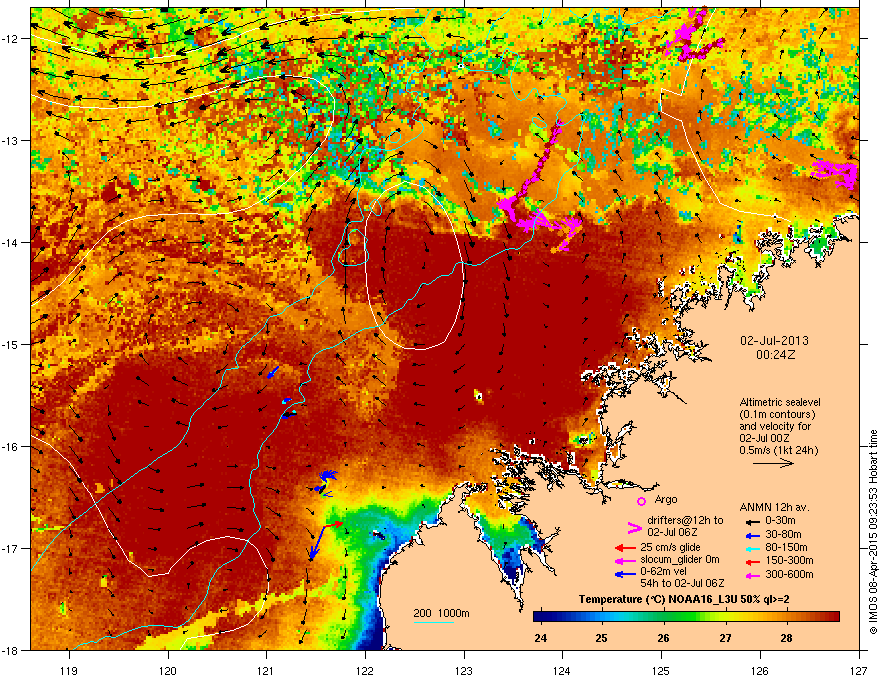This screenshot has width=880, height=680.
Task: Click the cyan arrow beside '80-150m' ANMN entry
Action: pyautogui.click(x=753, y=548)
